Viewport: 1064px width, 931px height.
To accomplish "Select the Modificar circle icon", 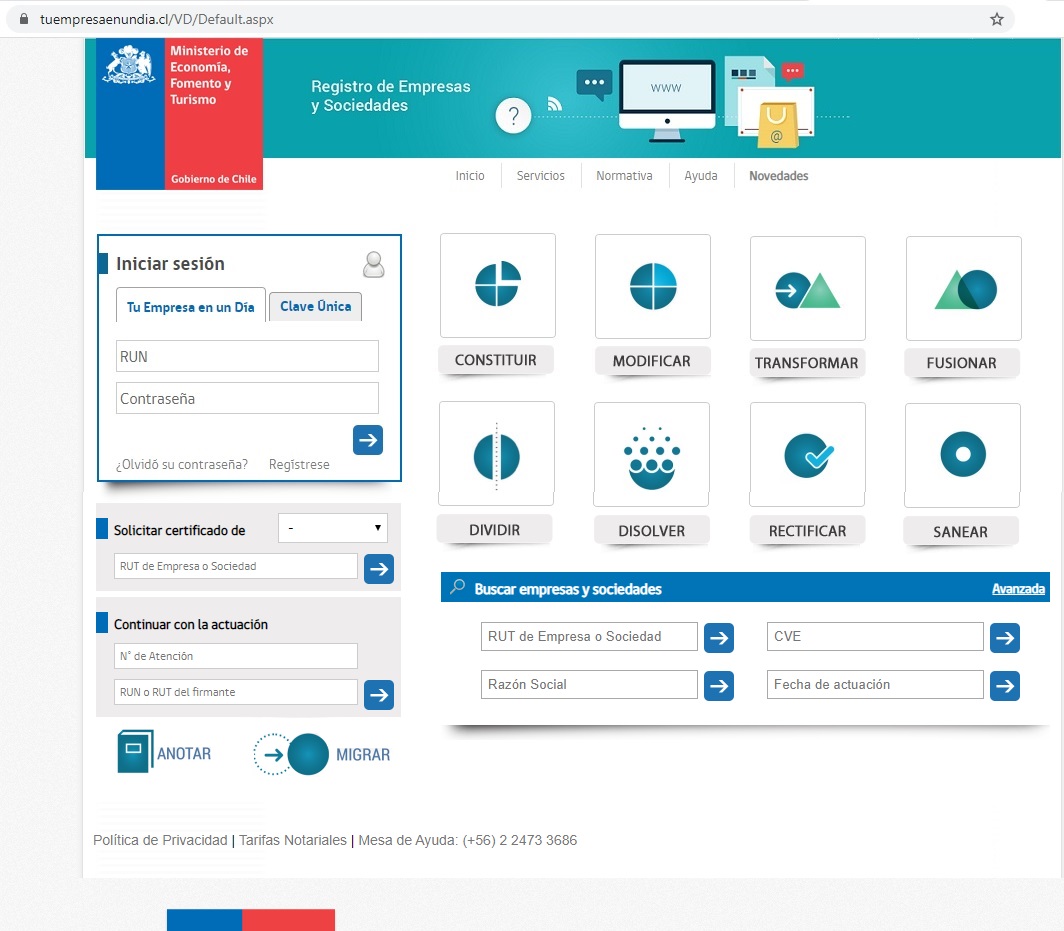I will [x=652, y=286].
